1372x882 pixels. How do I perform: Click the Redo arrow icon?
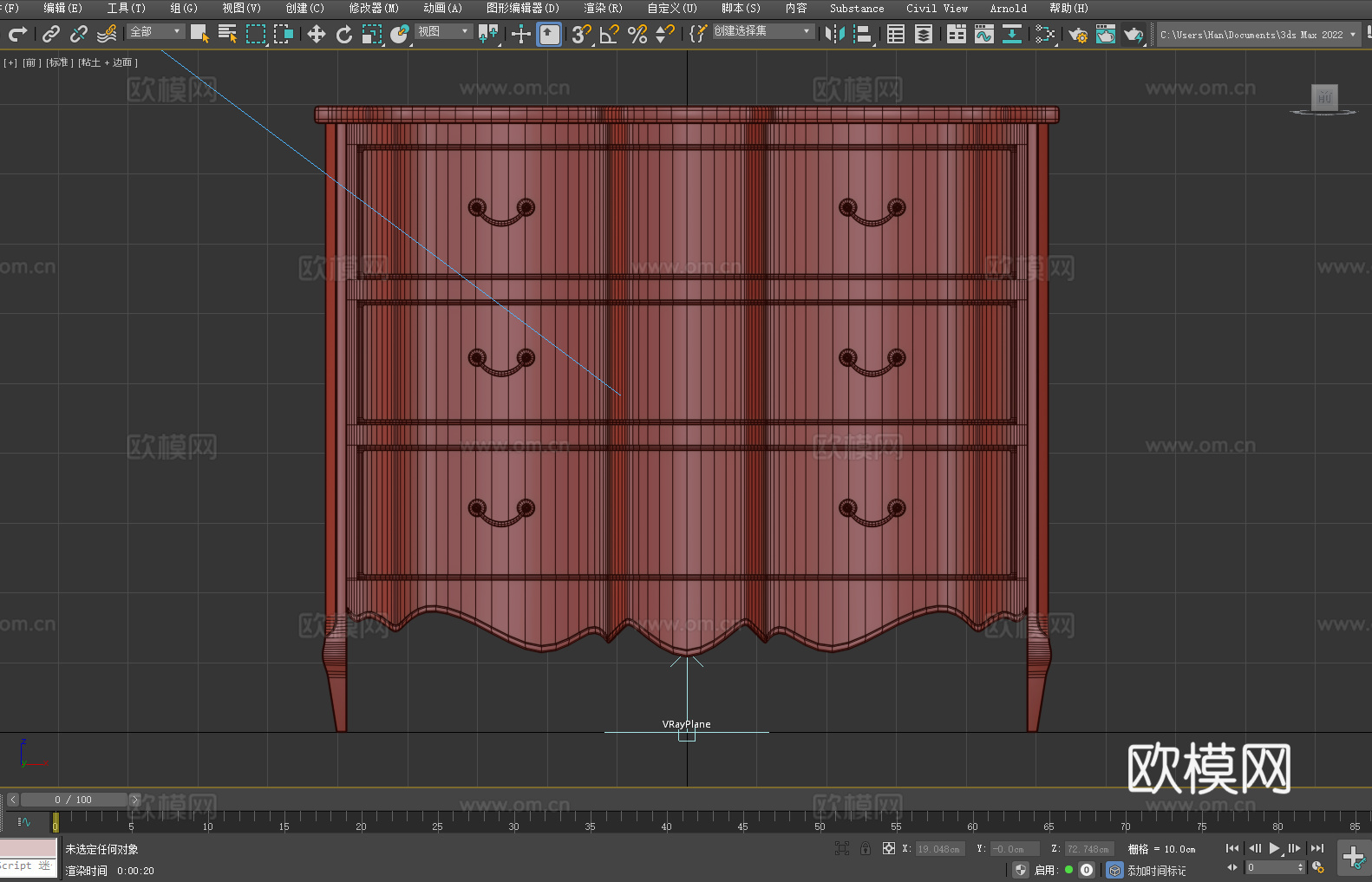point(17,34)
